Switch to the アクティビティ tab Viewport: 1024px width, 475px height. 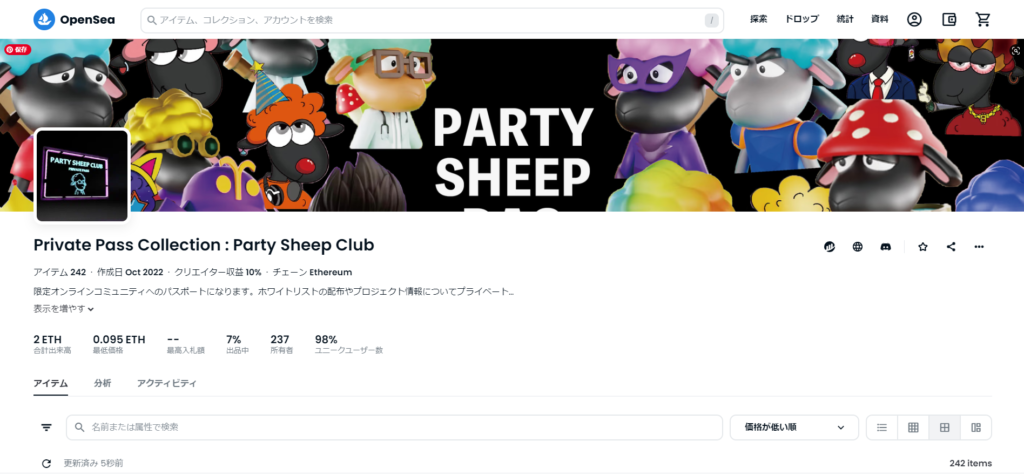167,384
